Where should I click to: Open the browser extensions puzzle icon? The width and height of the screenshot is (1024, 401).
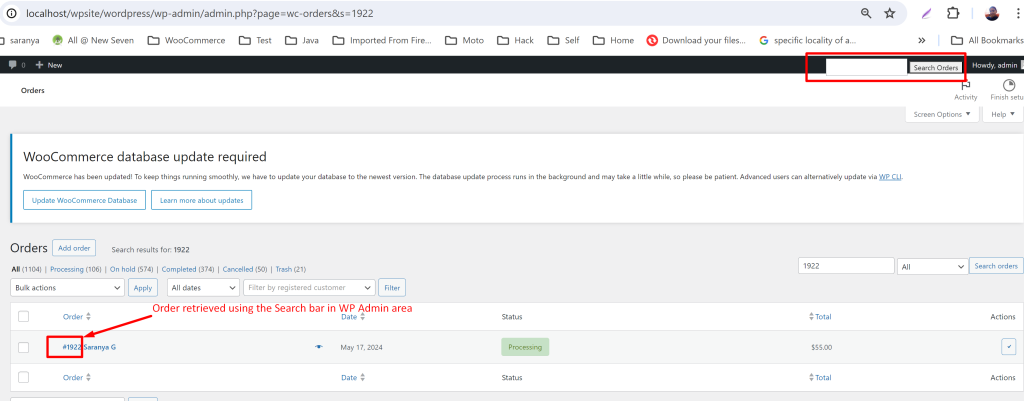[953, 13]
